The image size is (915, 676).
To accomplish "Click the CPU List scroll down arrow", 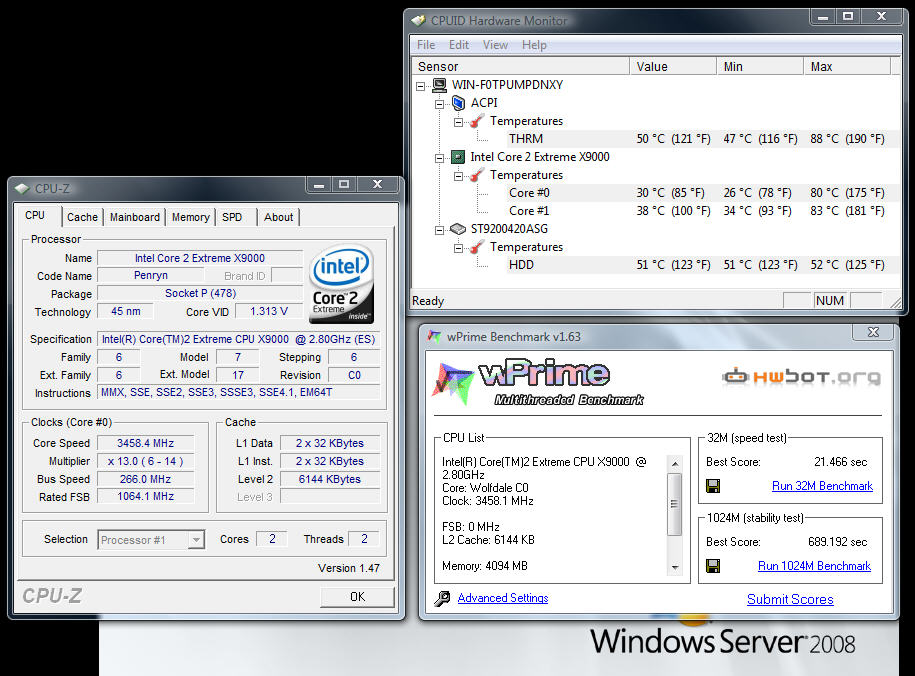I will click(x=675, y=567).
